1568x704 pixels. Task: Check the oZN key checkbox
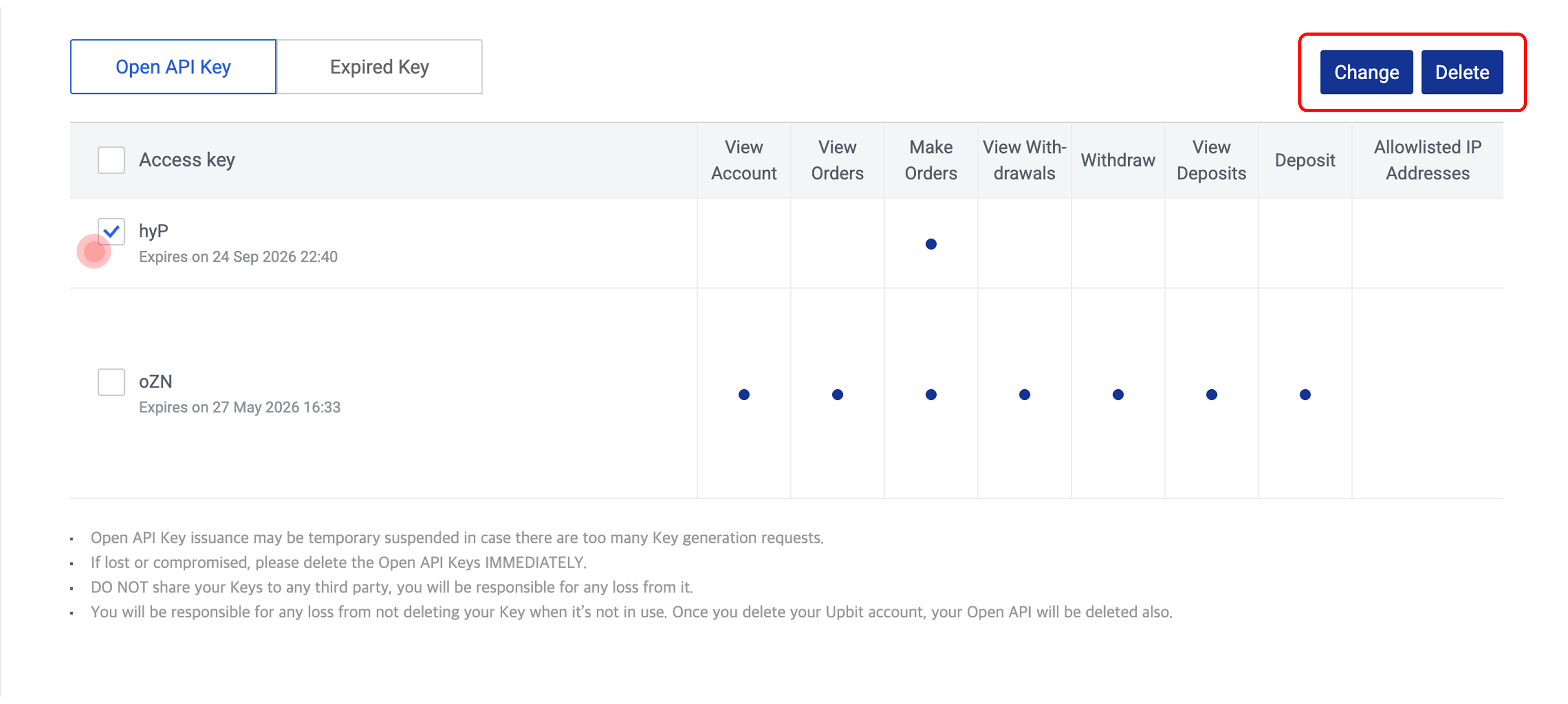[x=111, y=382]
